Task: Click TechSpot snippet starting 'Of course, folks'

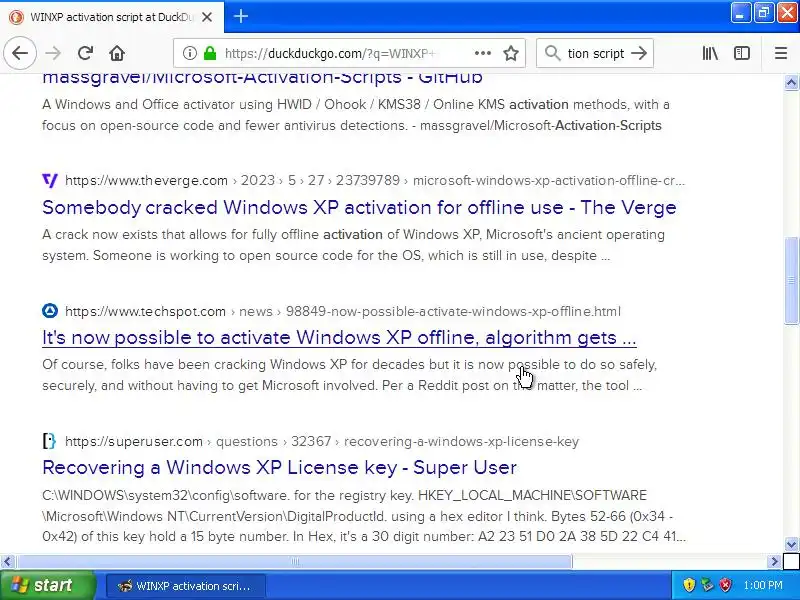Action: (x=349, y=375)
